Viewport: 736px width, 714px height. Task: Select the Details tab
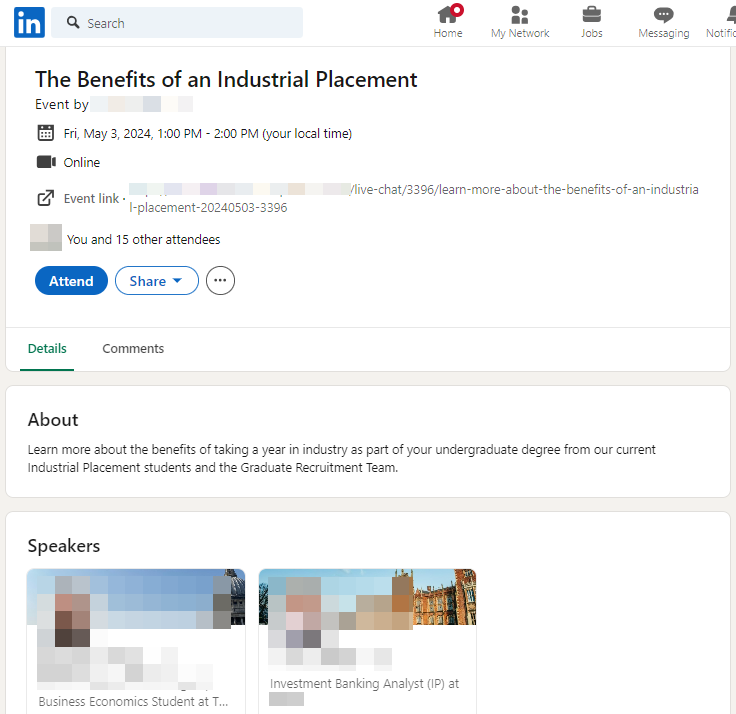pos(47,349)
